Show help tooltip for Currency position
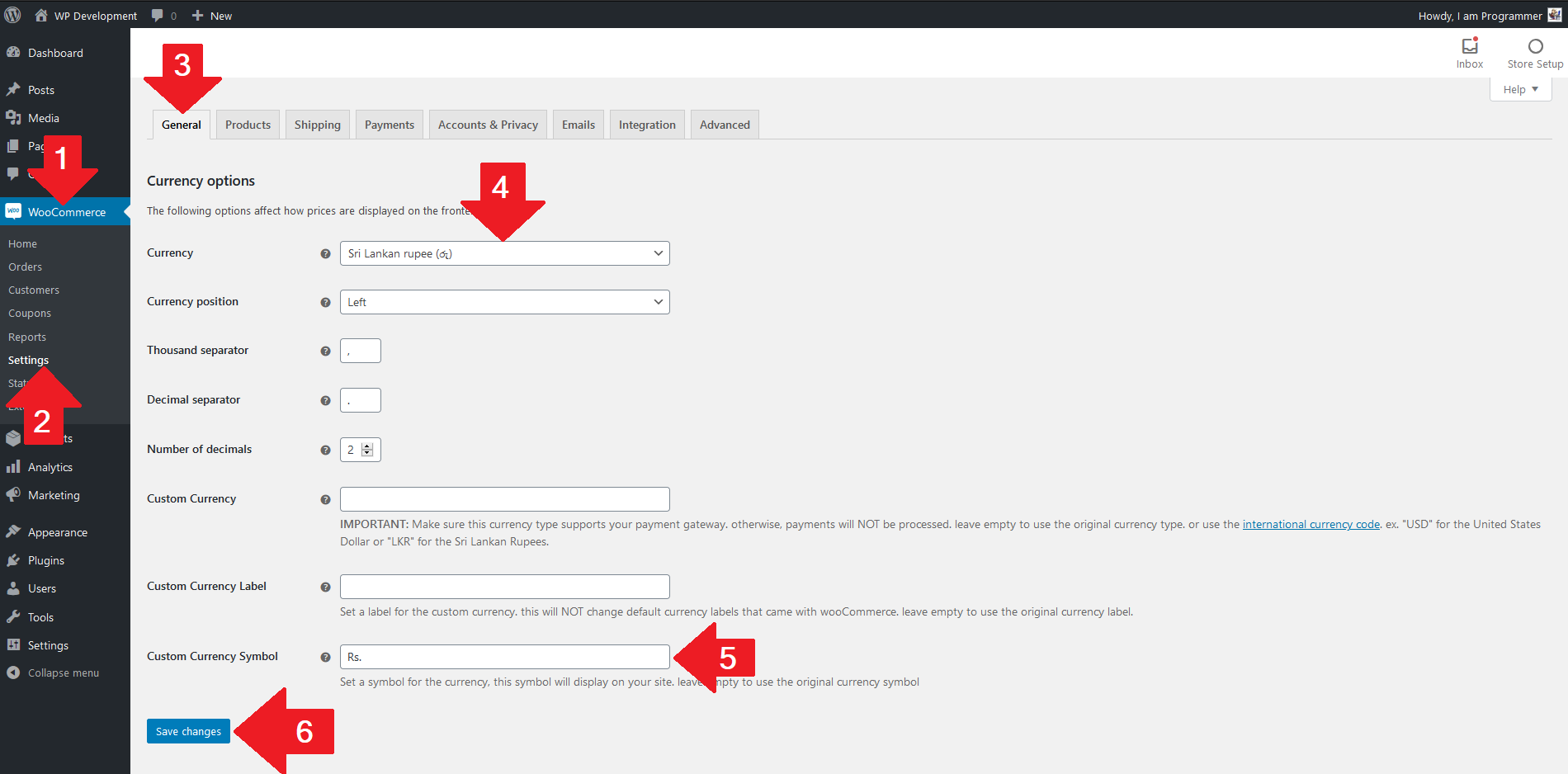 coord(325,302)
